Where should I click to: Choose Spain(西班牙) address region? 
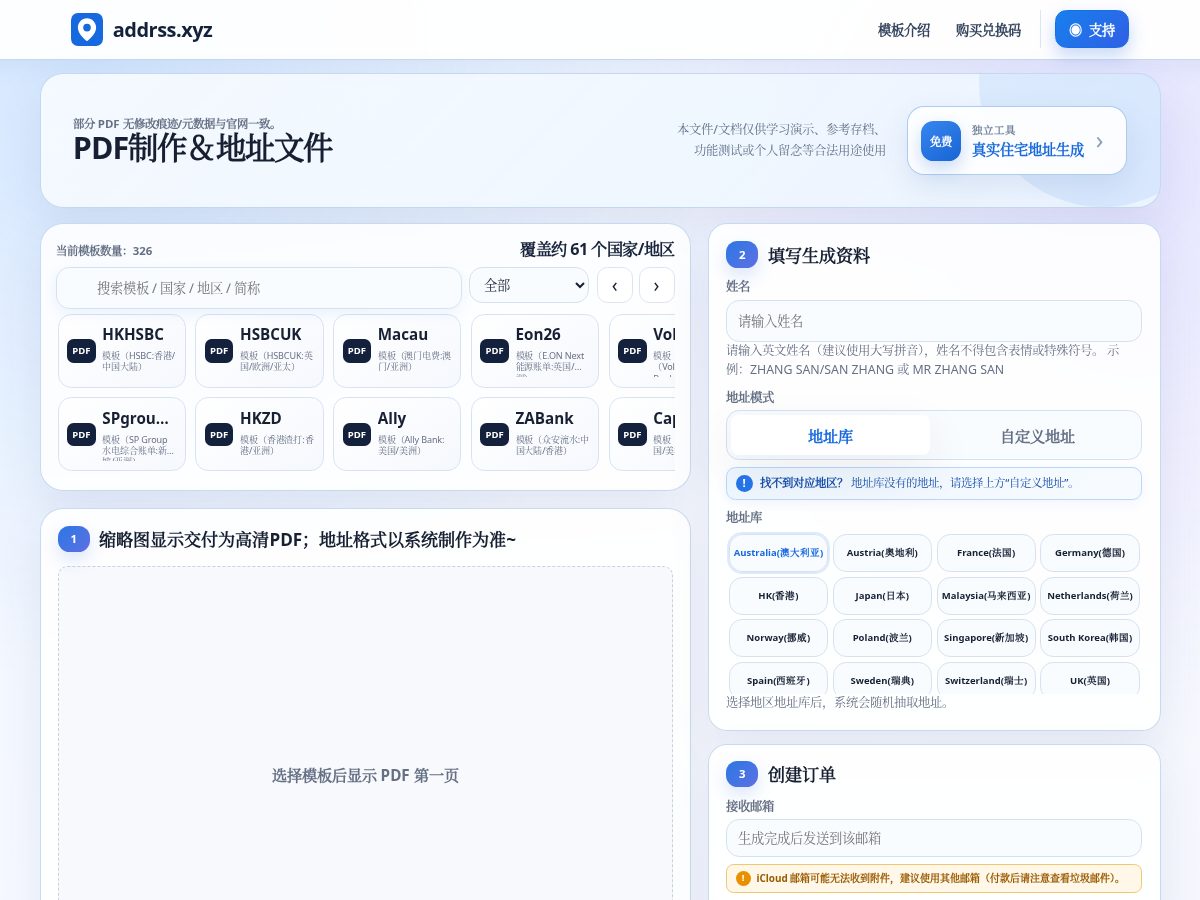[x=778, y=679]
